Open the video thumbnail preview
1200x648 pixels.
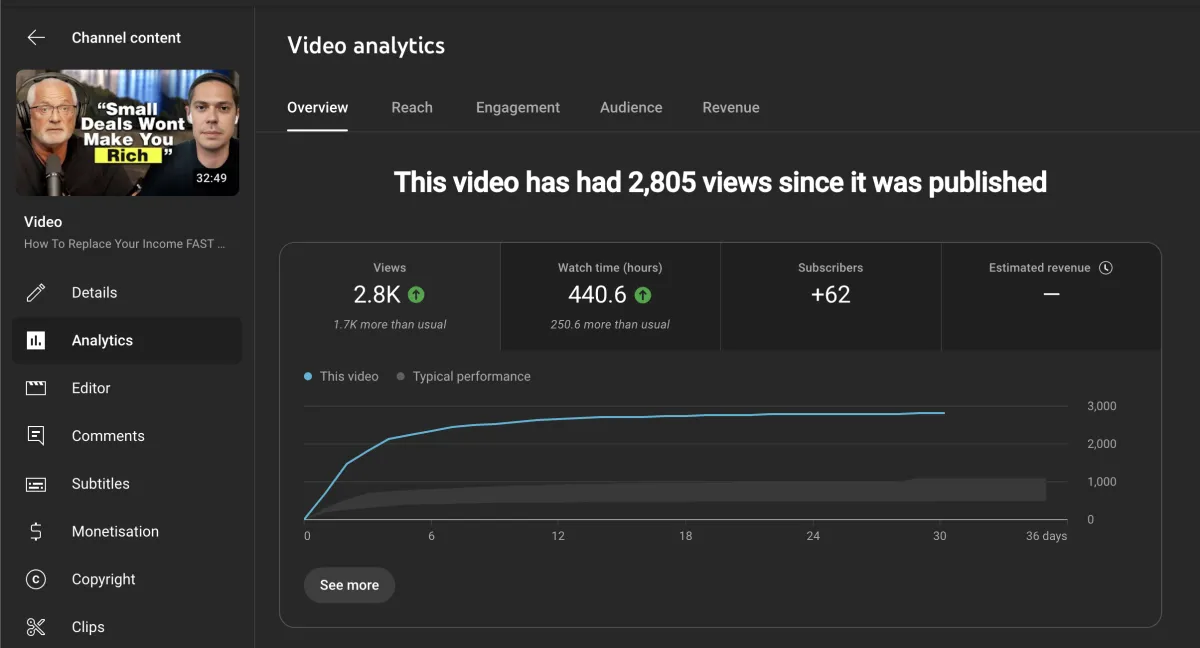127,132
